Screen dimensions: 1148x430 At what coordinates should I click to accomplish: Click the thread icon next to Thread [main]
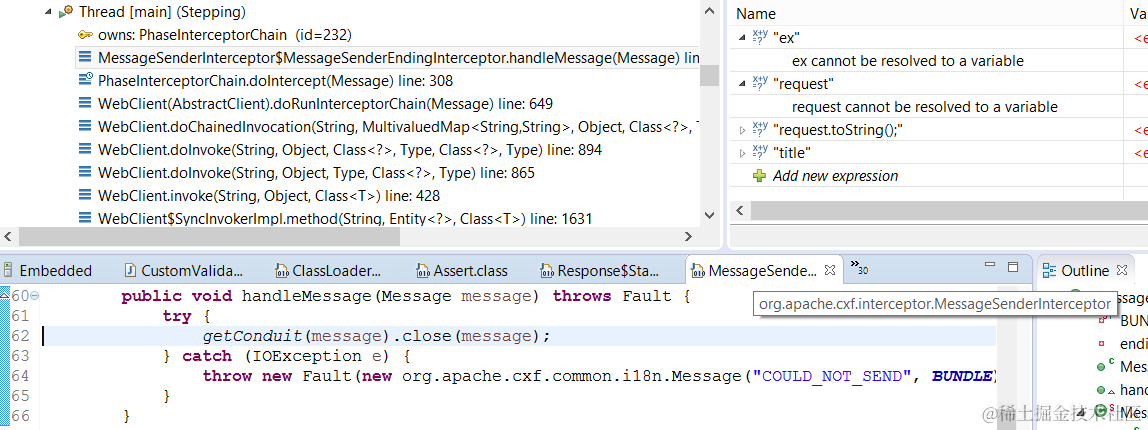pos(66,12)
